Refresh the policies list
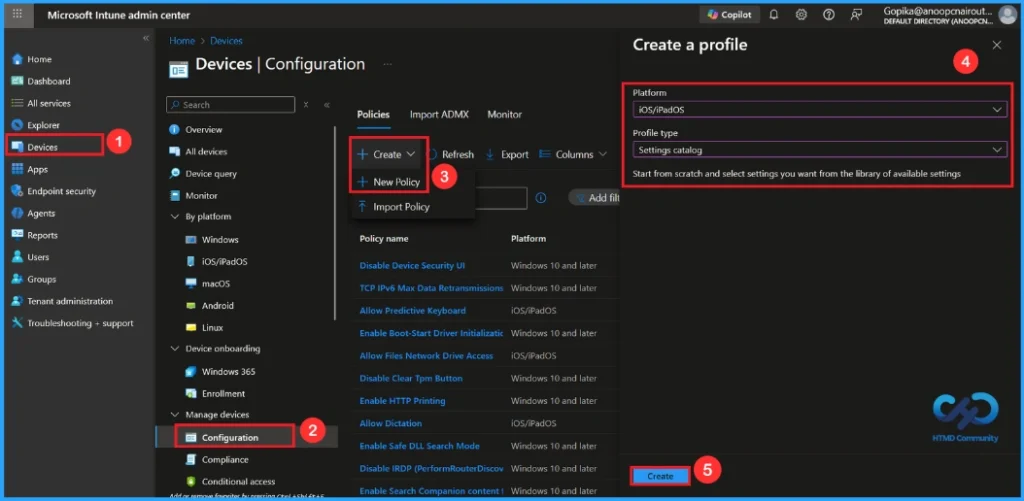Image resolution: width=1024 pixels, height=501 pixels. coord(450,154)
